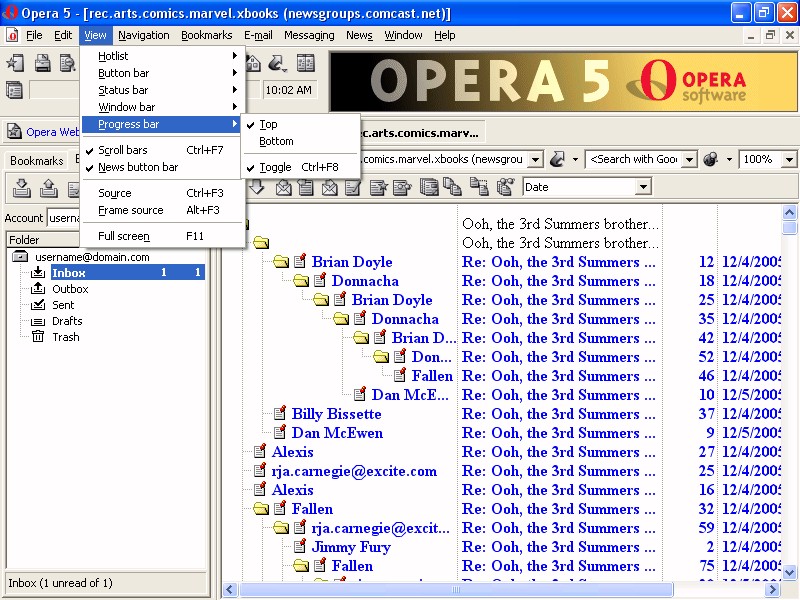
Task: Open the address field dropdown arrow
Action: (x=535, y=159)
